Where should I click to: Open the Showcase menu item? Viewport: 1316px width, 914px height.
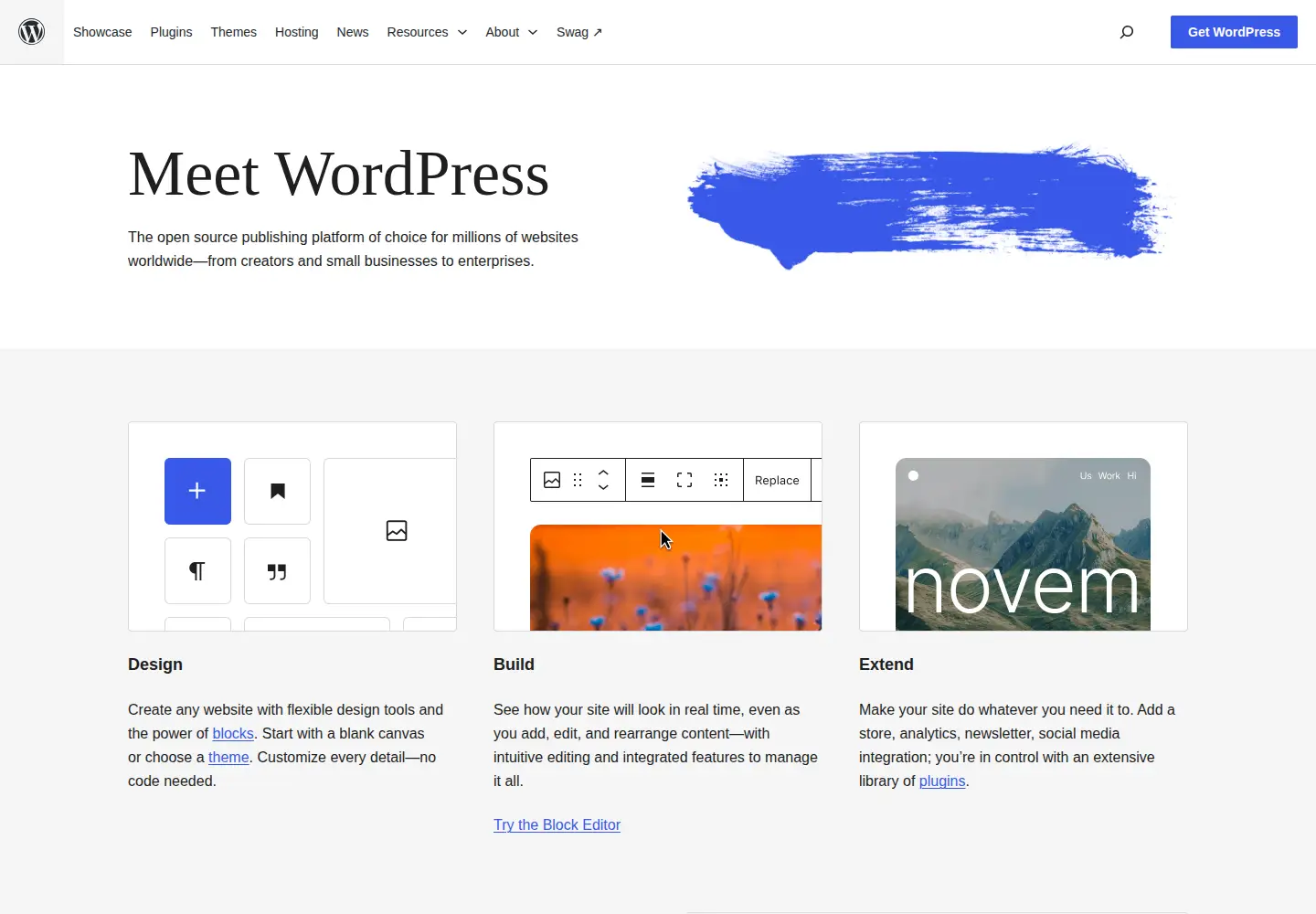coord(102,32)
